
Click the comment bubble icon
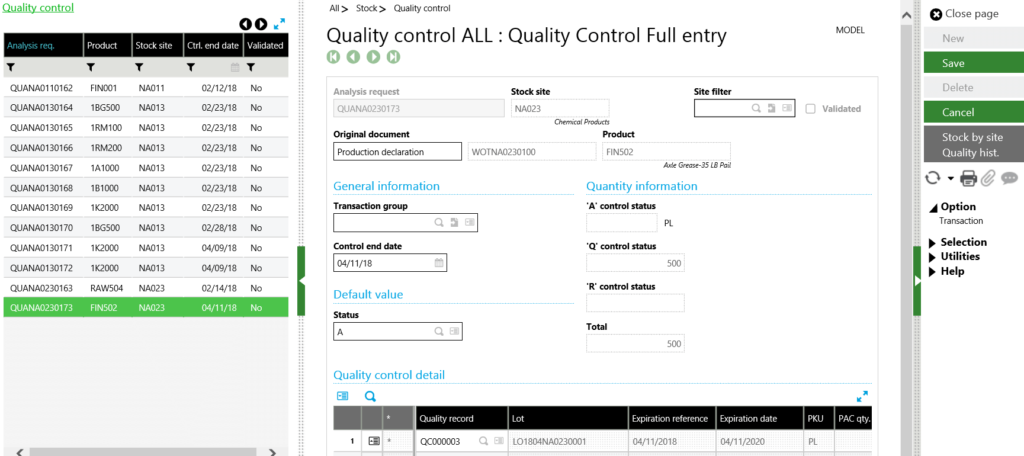pyautogui.click(x=1010, y=178)
